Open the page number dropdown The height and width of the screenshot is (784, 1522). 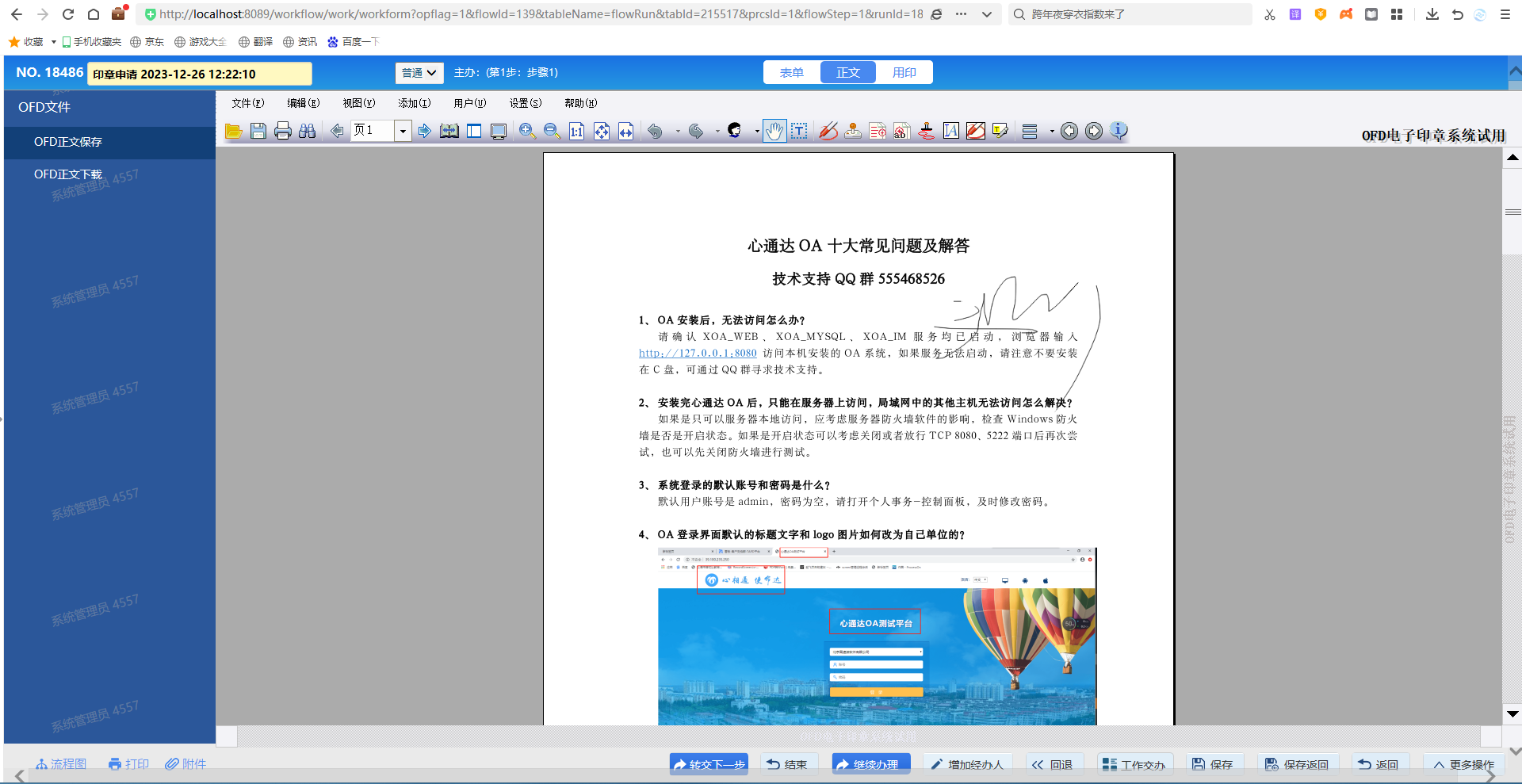[x=403, y=131]
